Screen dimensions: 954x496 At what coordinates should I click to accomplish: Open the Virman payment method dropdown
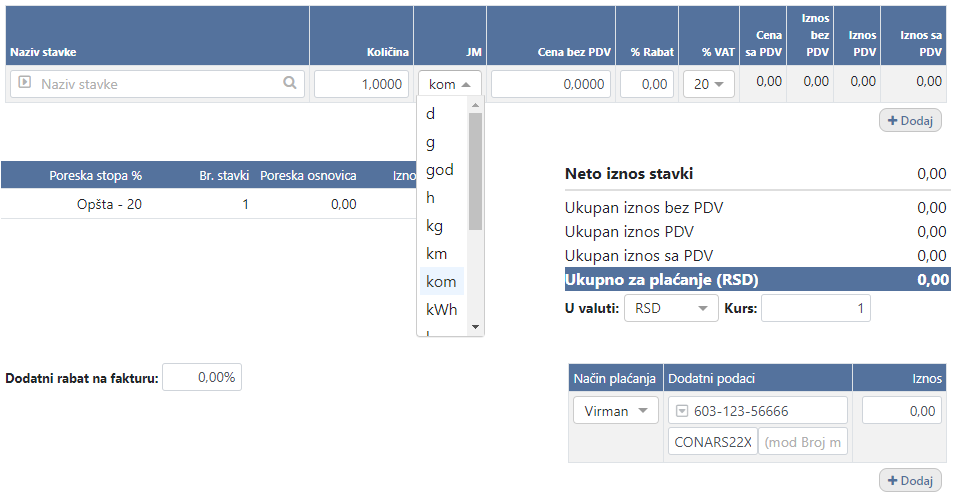pyautogui.click(x=616, y=411)
